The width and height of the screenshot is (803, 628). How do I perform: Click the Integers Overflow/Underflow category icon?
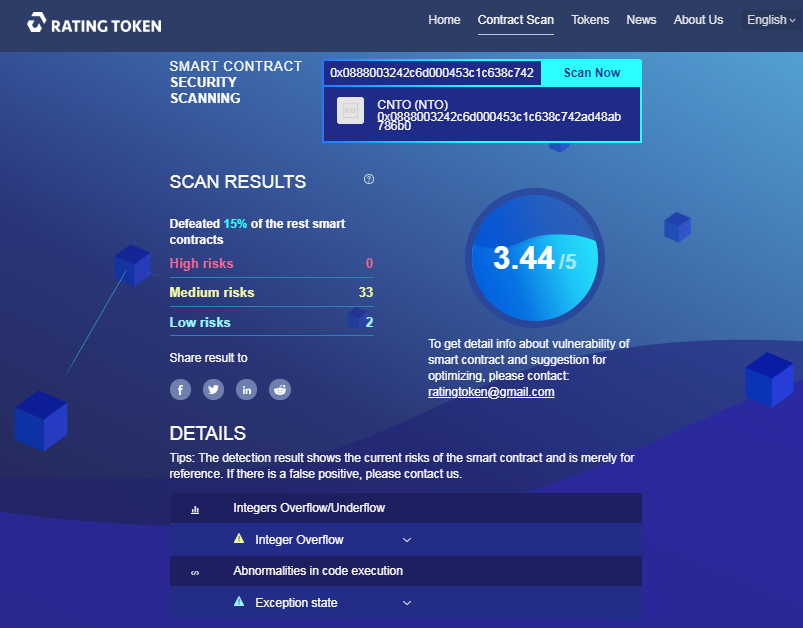pos(195,510)
